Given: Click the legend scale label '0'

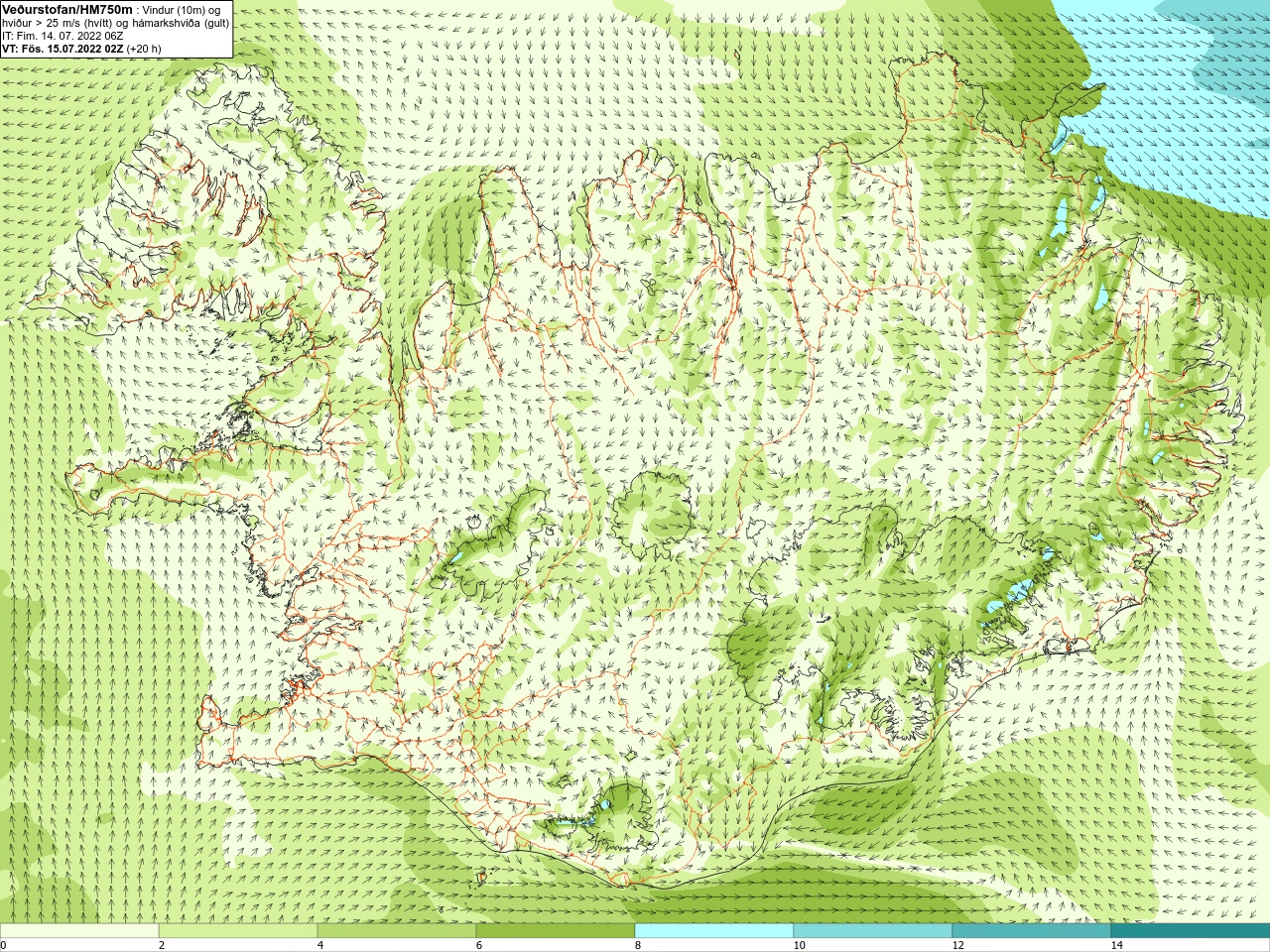Looking at the screenshot, I should 3,945.
